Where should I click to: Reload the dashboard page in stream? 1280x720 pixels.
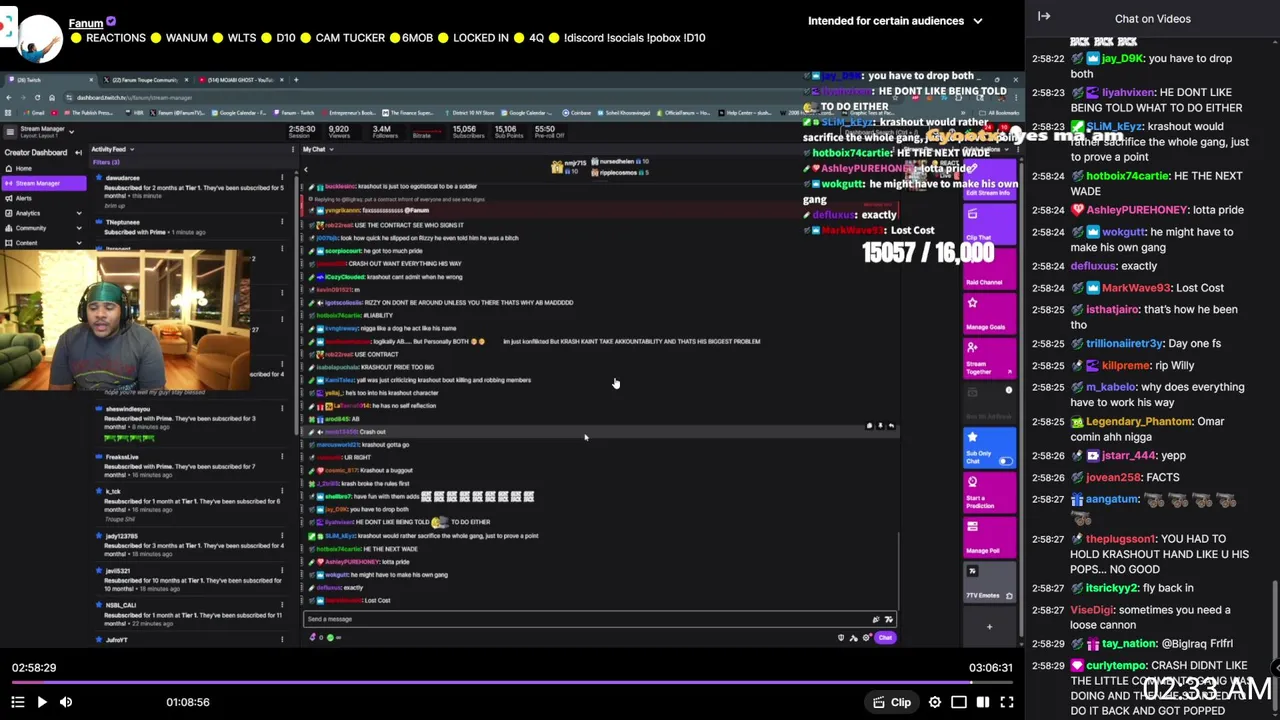click(37, 97)
